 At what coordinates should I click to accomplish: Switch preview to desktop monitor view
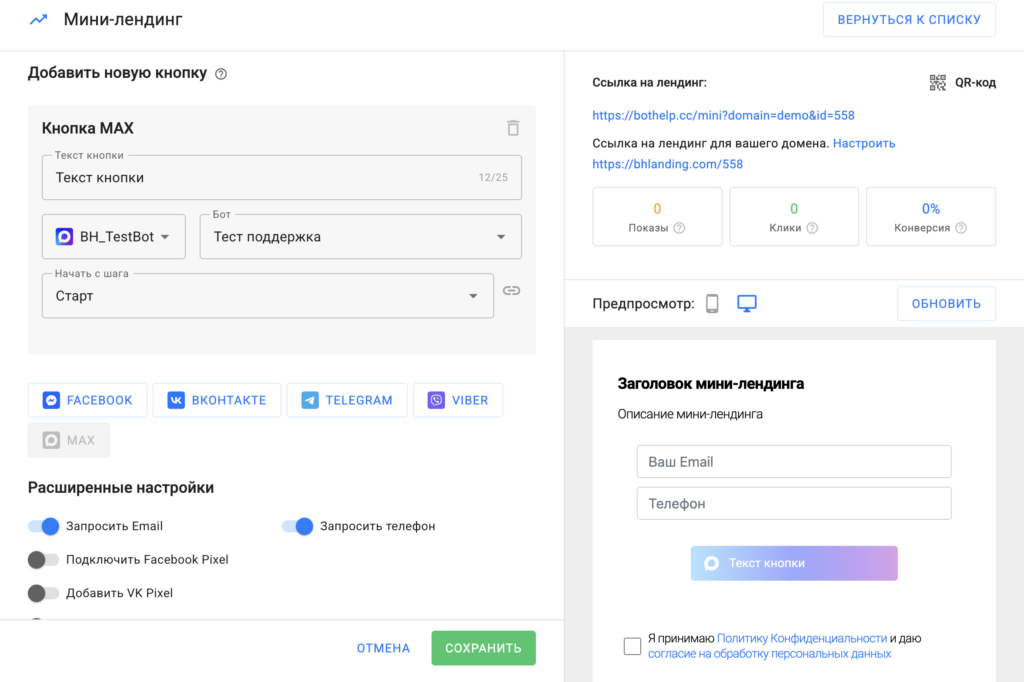tap(746, 304)
